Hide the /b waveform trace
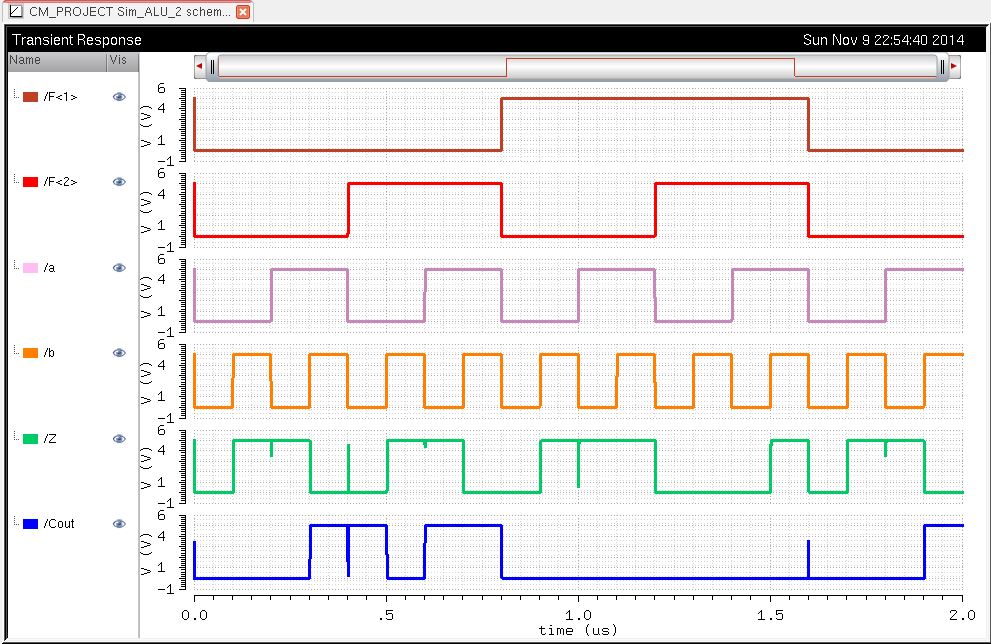Viewport: 991px width, 644px height. [x=119, y=353]
